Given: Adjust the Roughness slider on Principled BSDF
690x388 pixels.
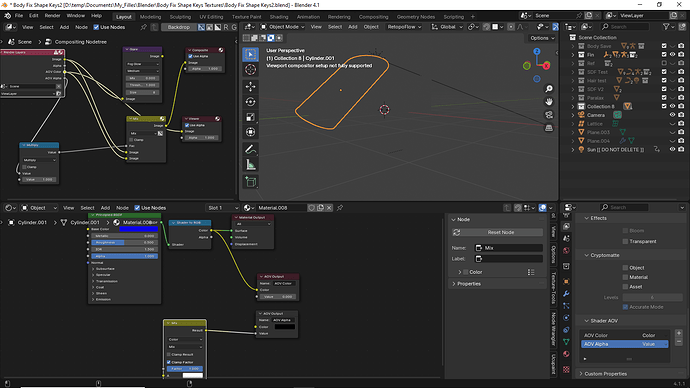Looking at the screenshot, I should pyautogui.click(x=124, y=242).
